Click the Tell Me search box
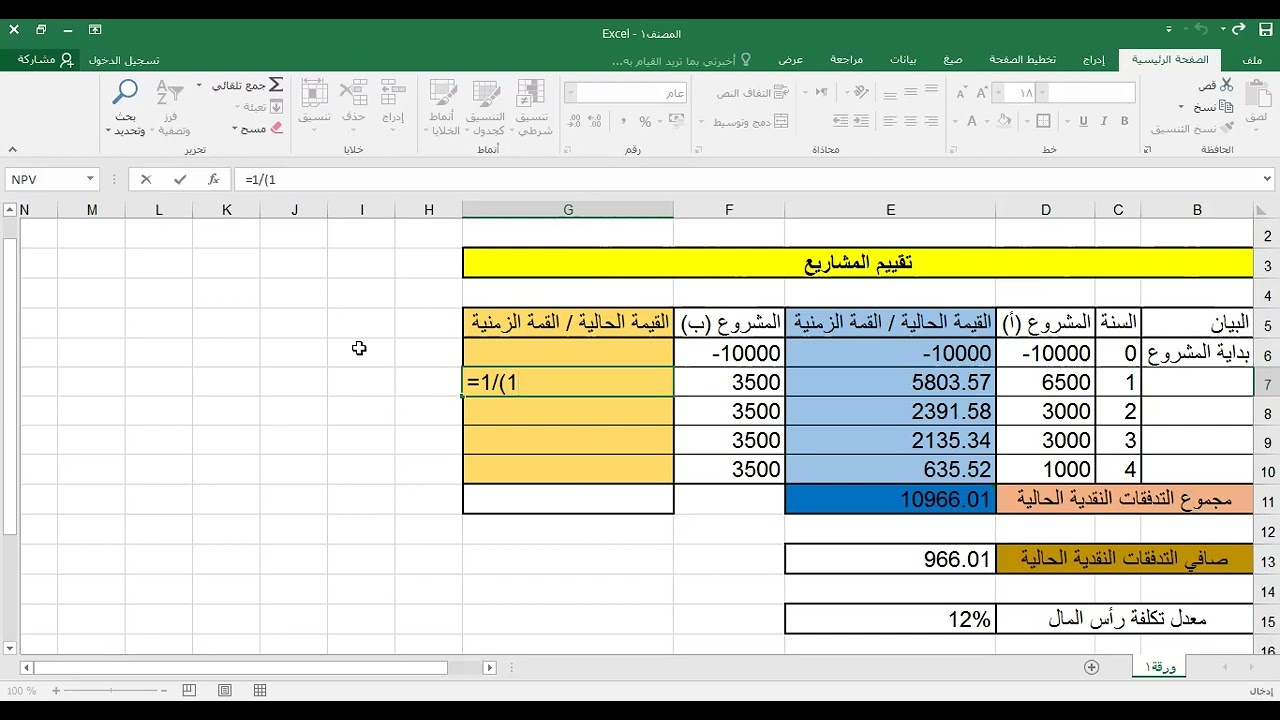1280x720 pixels. click(682, 60)
